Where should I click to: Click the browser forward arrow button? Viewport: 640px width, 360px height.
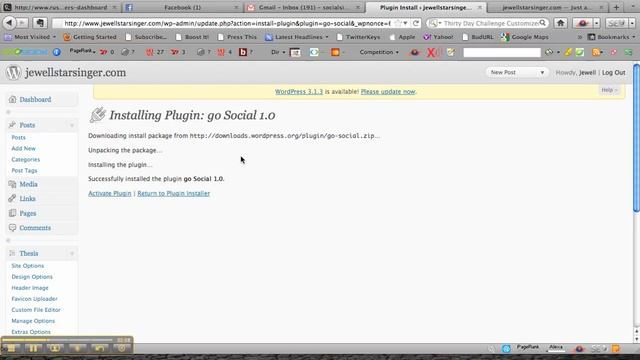23,23
